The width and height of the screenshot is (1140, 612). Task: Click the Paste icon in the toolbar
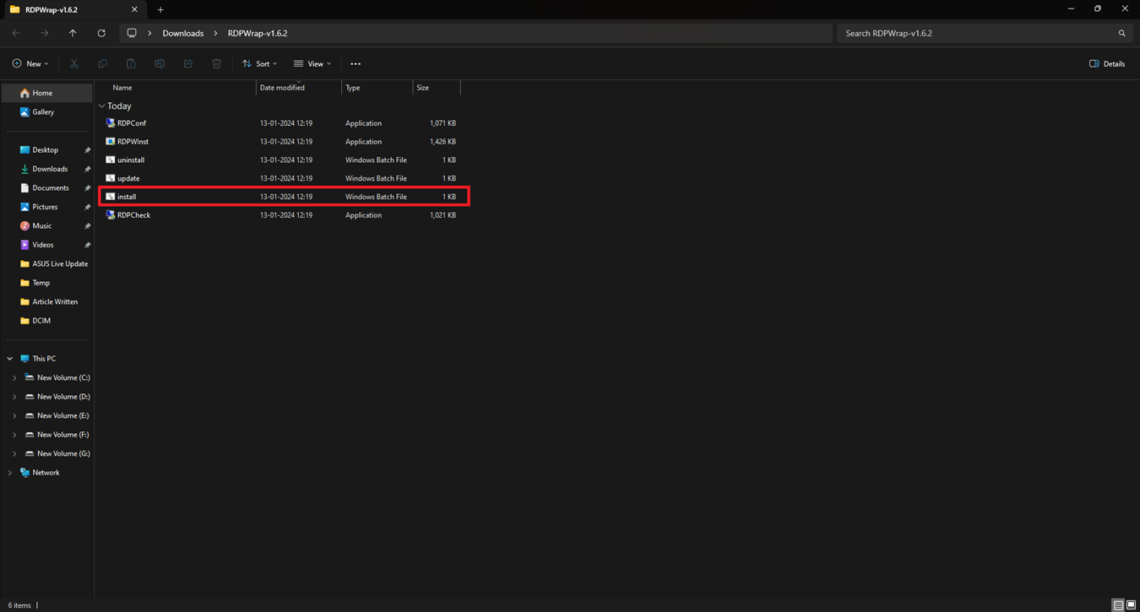(x=130, y=63)
